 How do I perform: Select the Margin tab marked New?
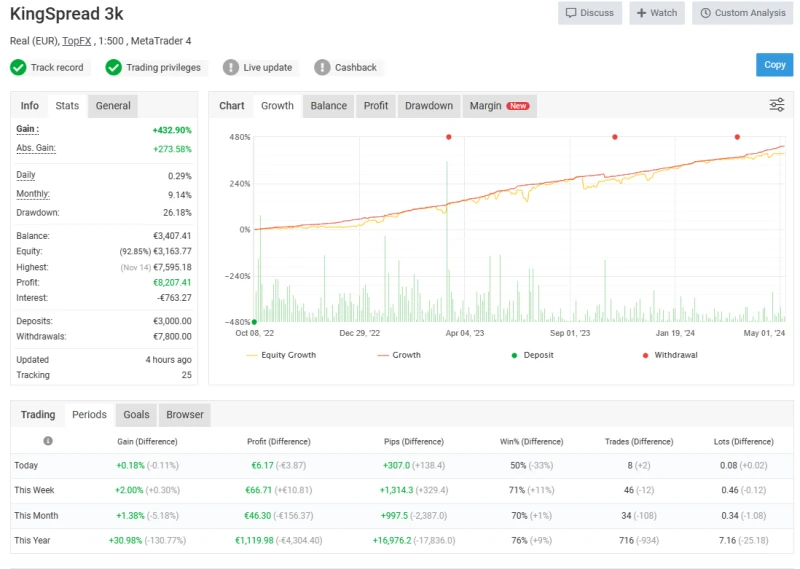pos(498,105)
